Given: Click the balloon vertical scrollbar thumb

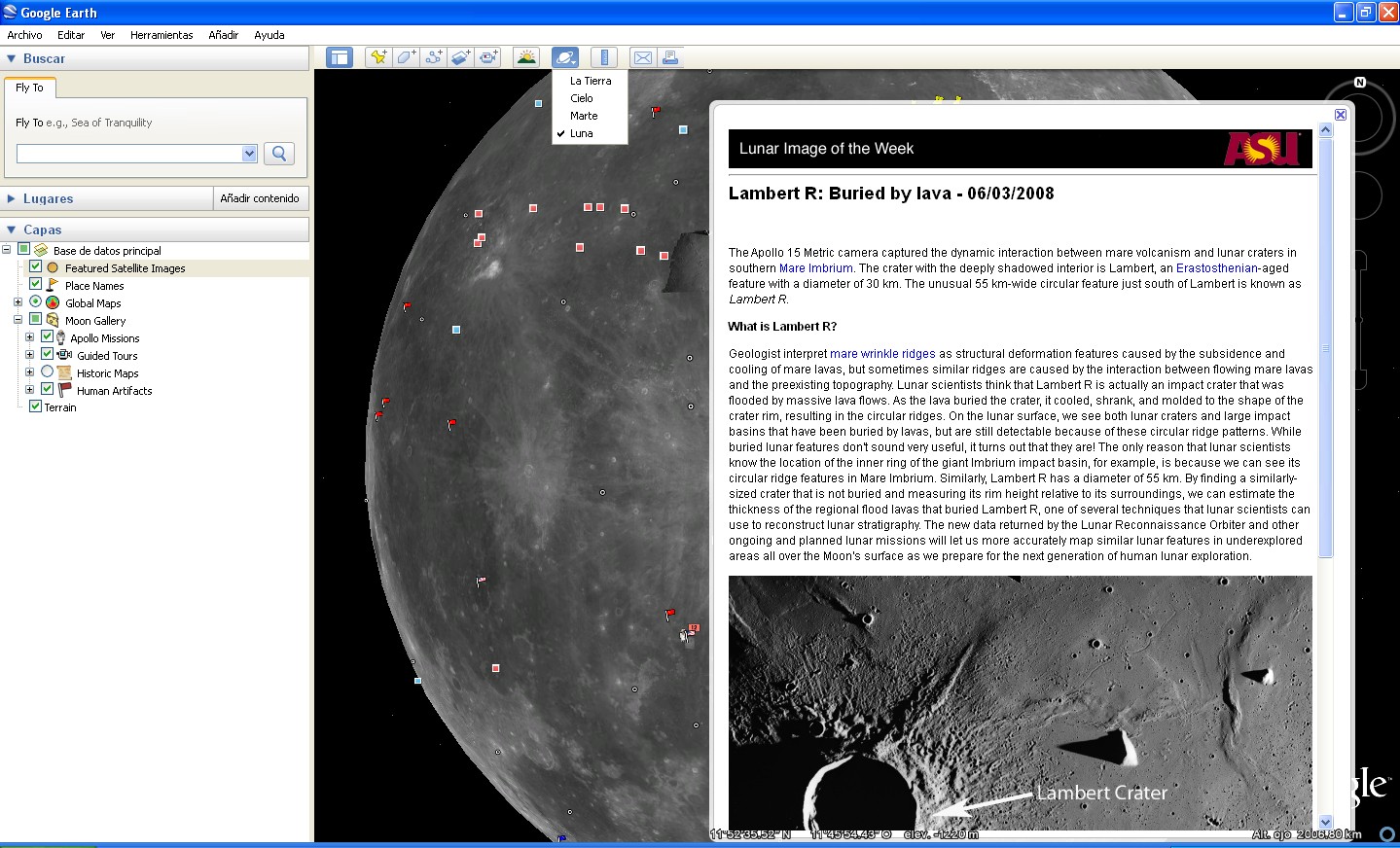Looking at the screenshot, I should (1325, 350).
